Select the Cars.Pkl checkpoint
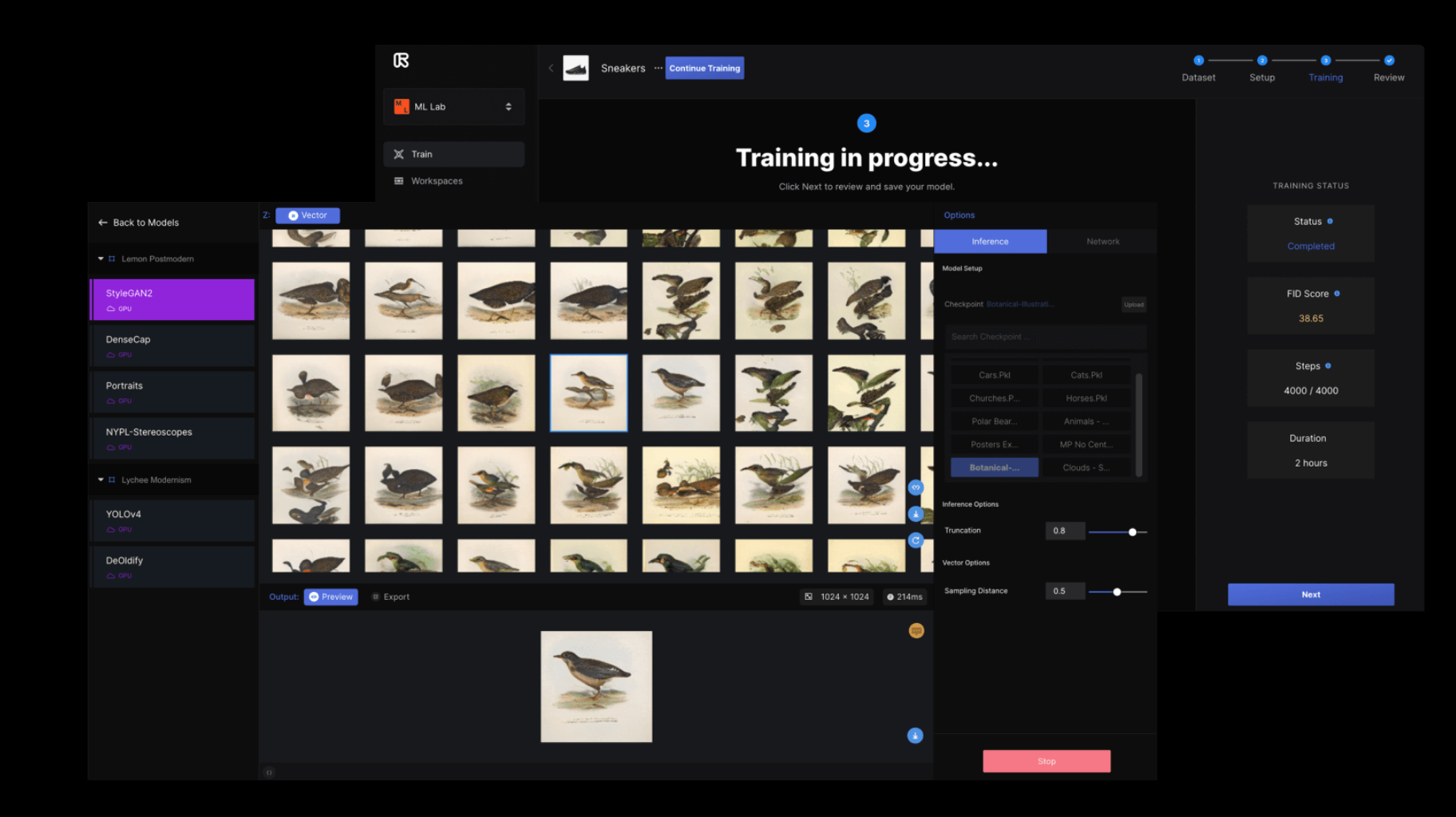 point(994,375)
